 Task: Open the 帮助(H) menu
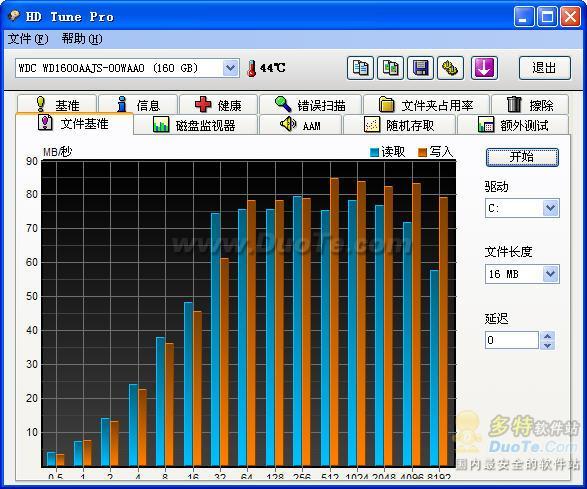click(82, 39)
